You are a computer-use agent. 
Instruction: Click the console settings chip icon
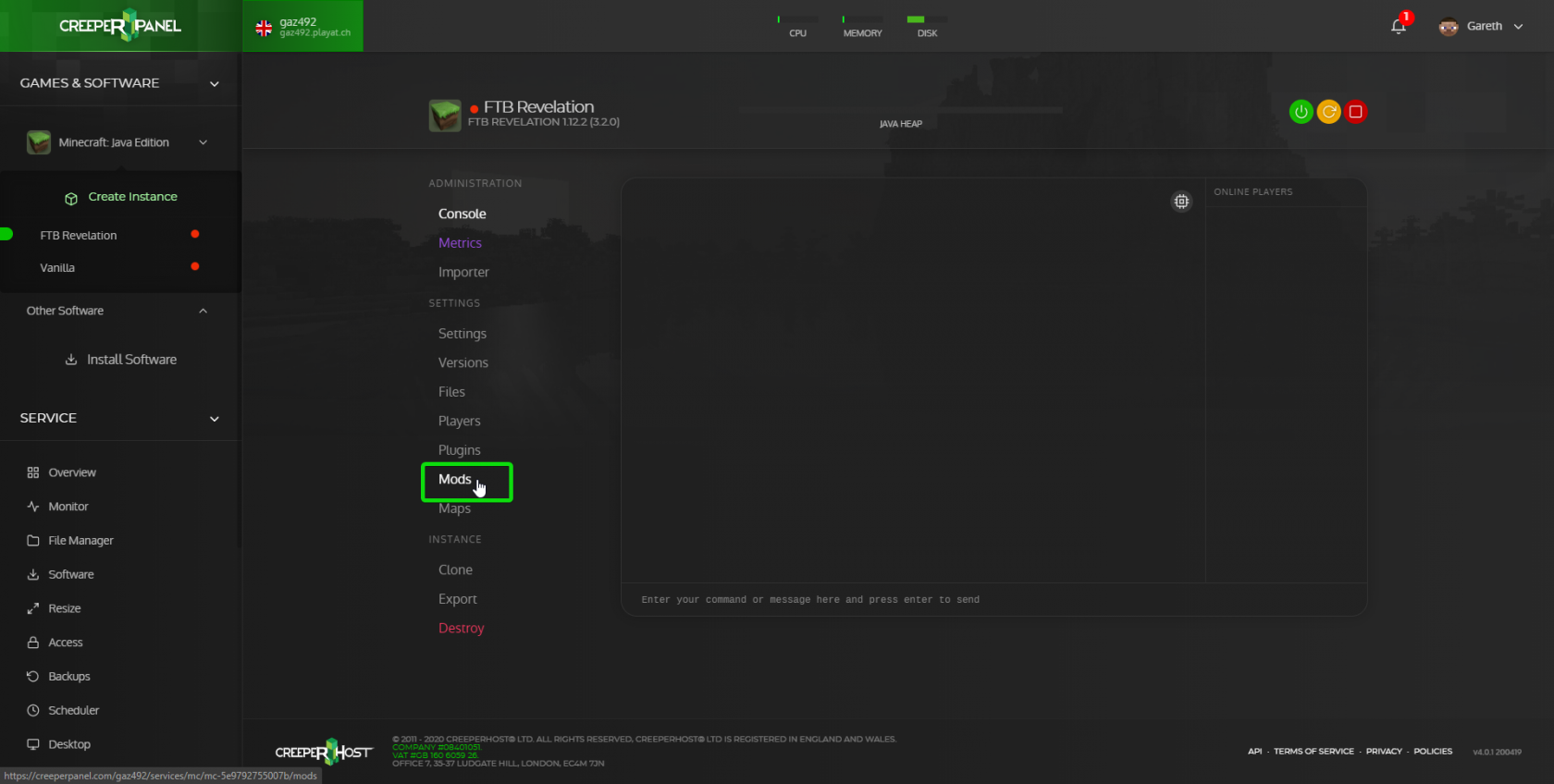pyautogui.click(x=1181, y=201)
